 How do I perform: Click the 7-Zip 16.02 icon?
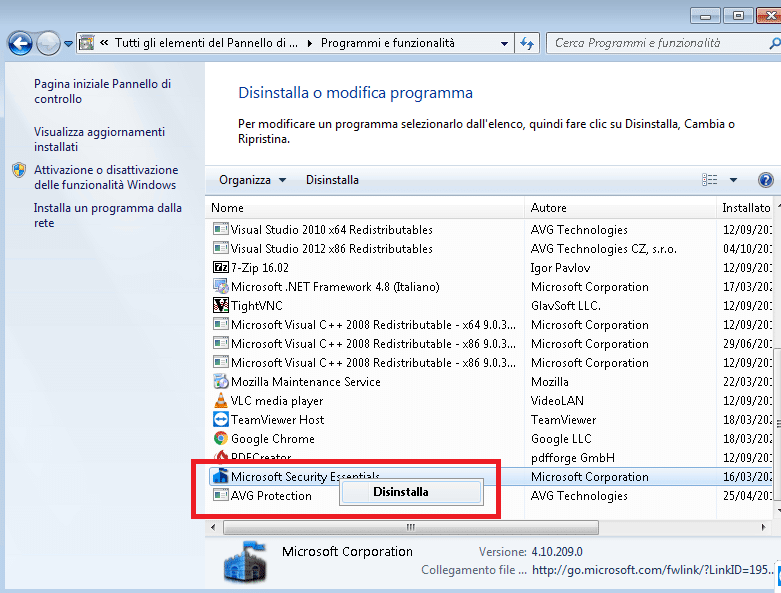click(220, 267)
